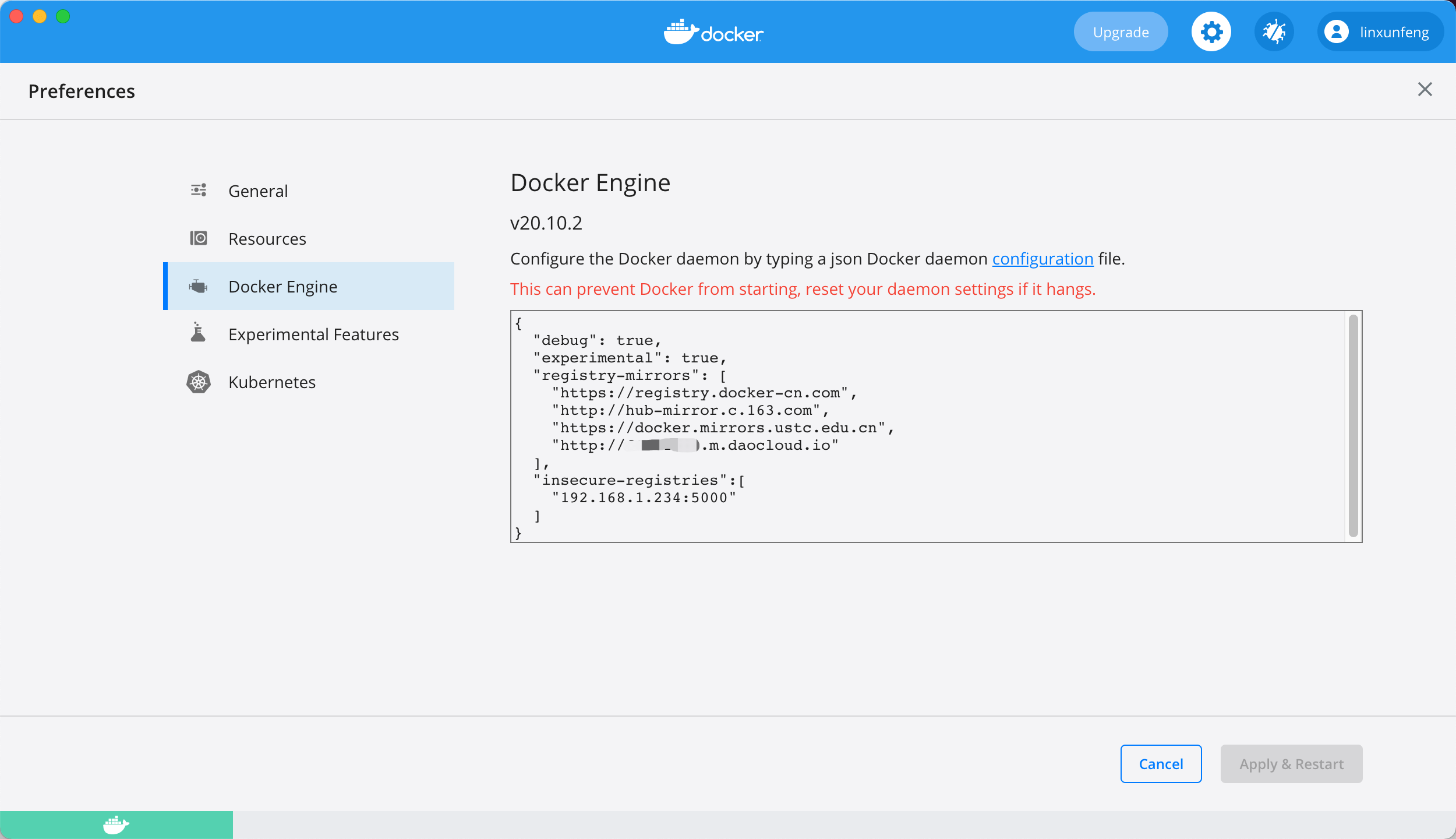
Task: Select the Experimental Features tab
Action: 313,334
